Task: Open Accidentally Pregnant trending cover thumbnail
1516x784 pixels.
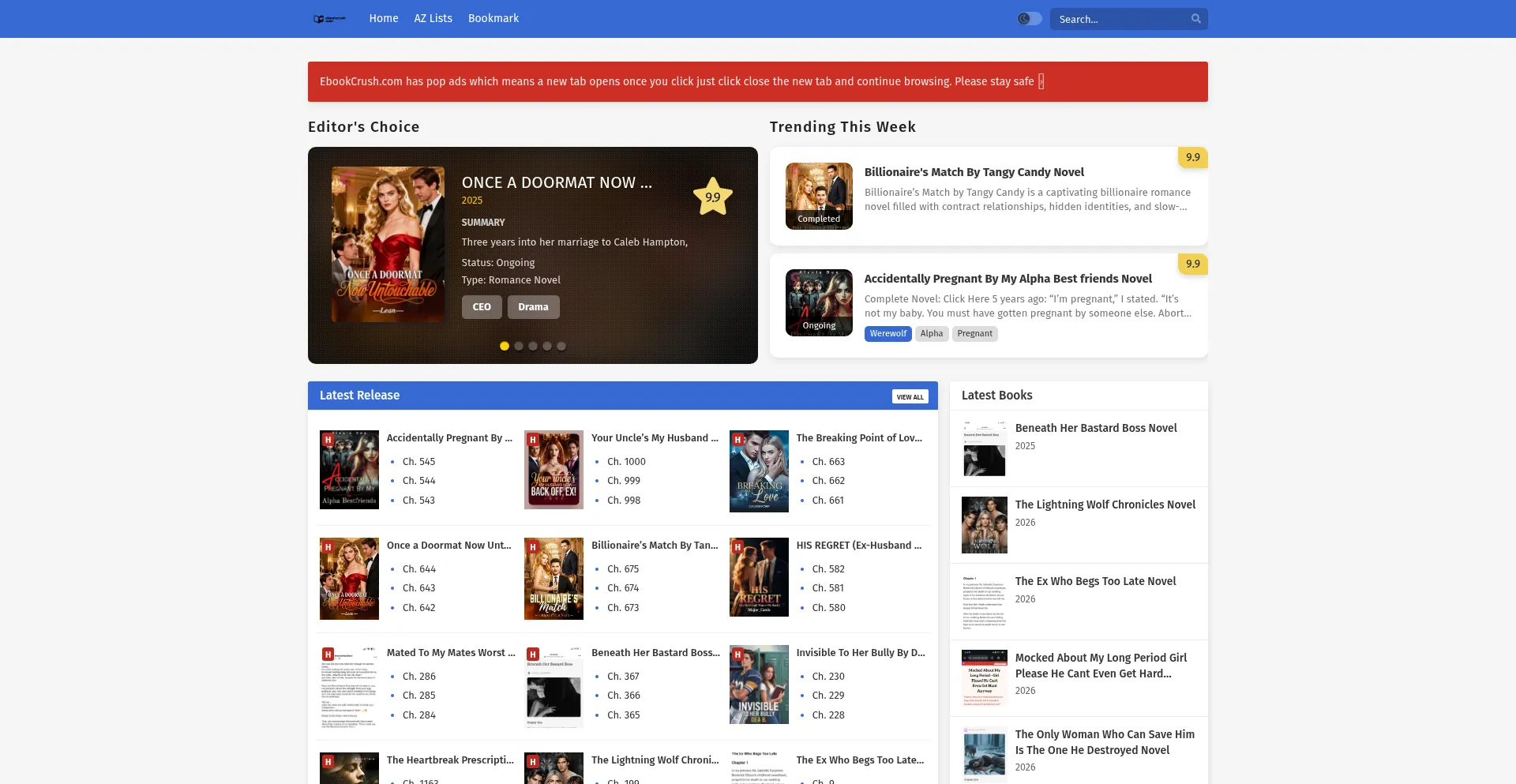Action: pyautogui.click(x=819, y=302)
